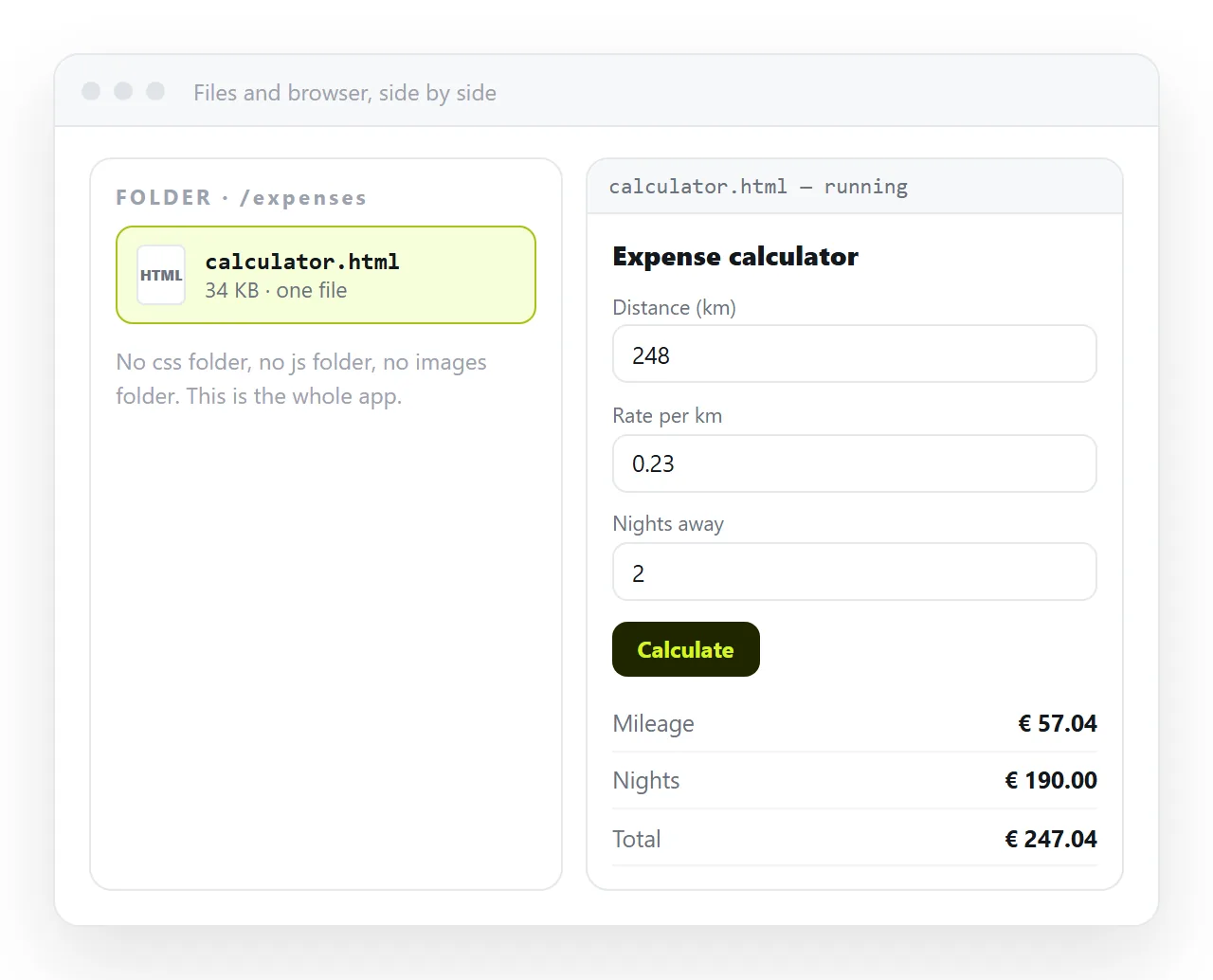The image size is (1213, 980).
Task: Click the "Expense calculator" heading
Action: coord(735,256)
